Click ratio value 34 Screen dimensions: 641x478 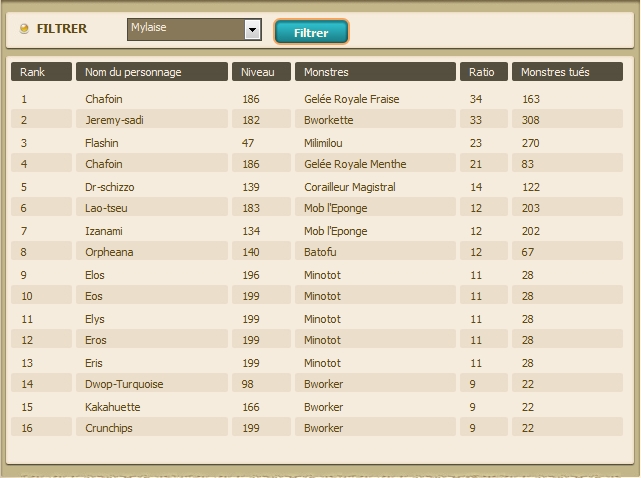click(476, 99)
